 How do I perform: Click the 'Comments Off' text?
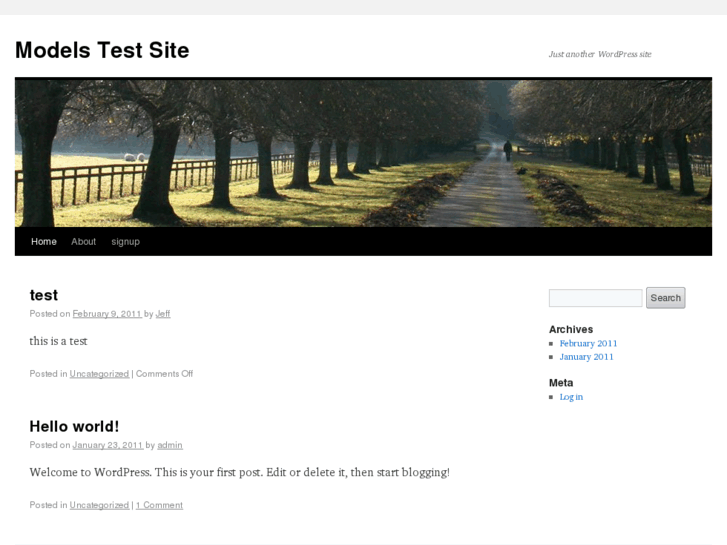(x=164, y=374)
